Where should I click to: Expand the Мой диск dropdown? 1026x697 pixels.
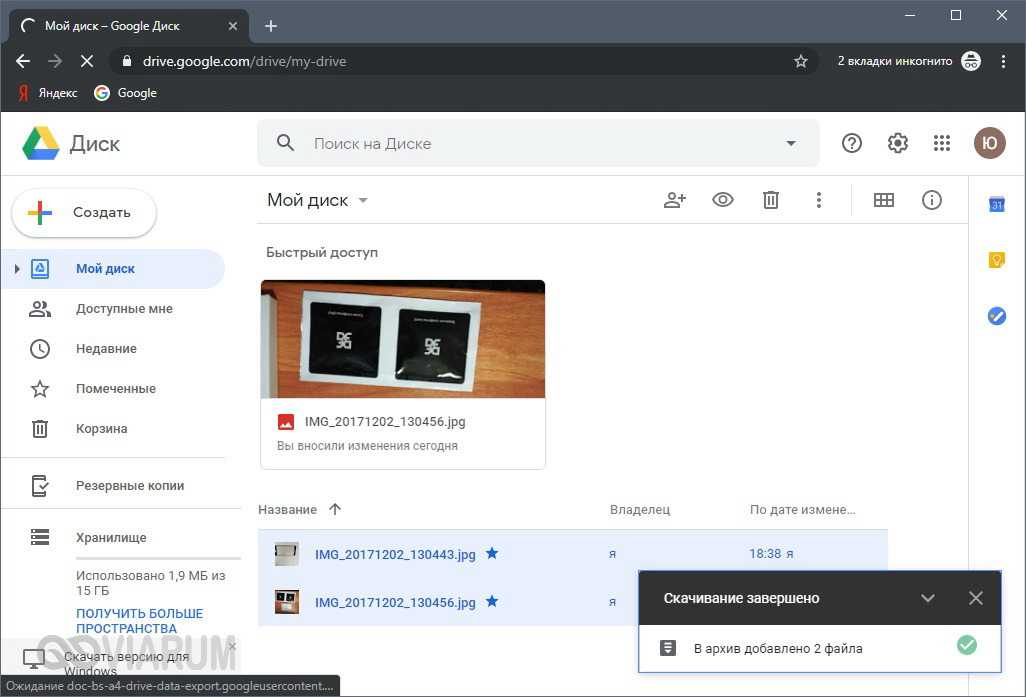coord(363,200)
